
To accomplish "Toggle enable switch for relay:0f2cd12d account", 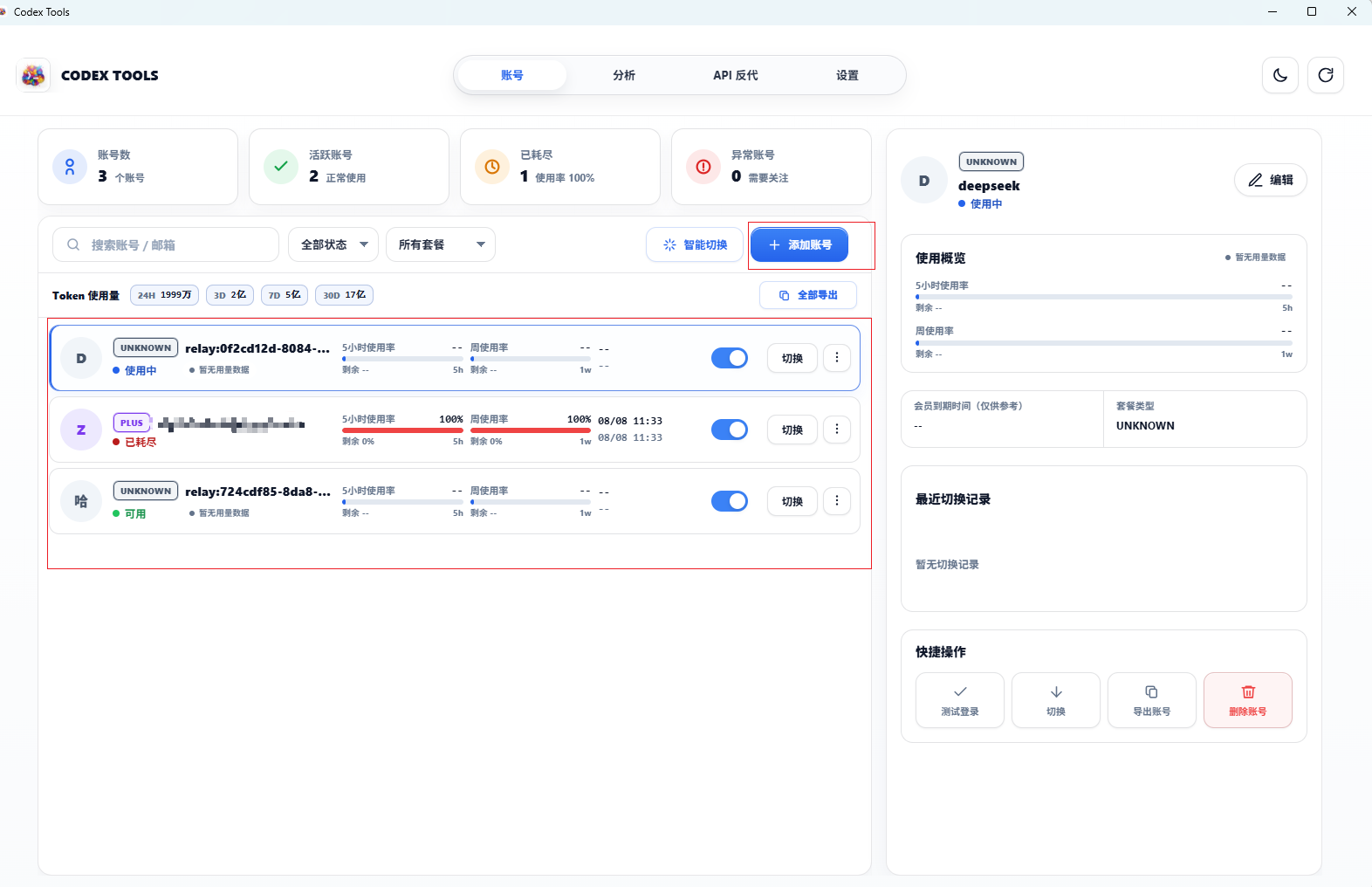I will click(x=730, y=358).
